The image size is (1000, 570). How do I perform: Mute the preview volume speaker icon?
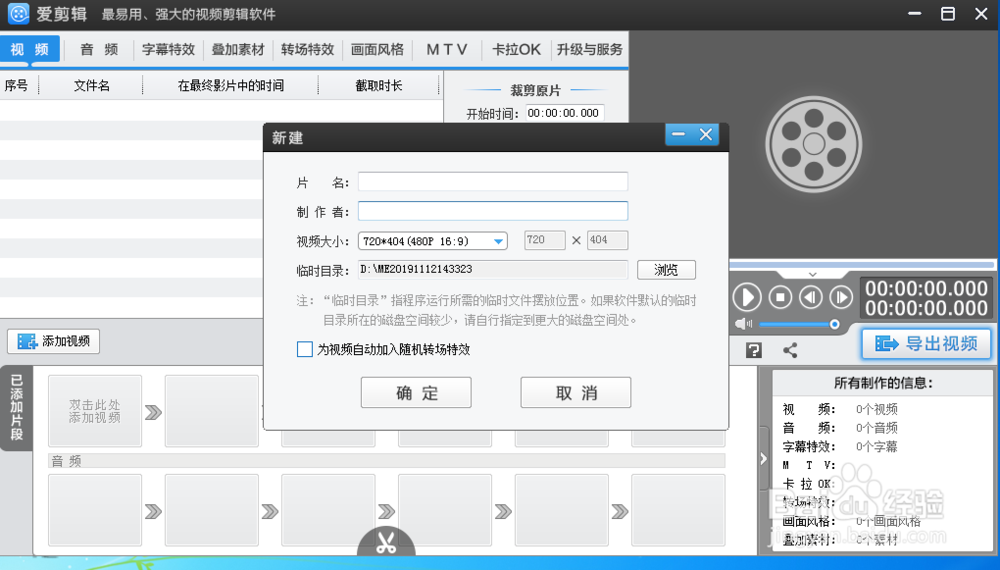click(743, 324)
